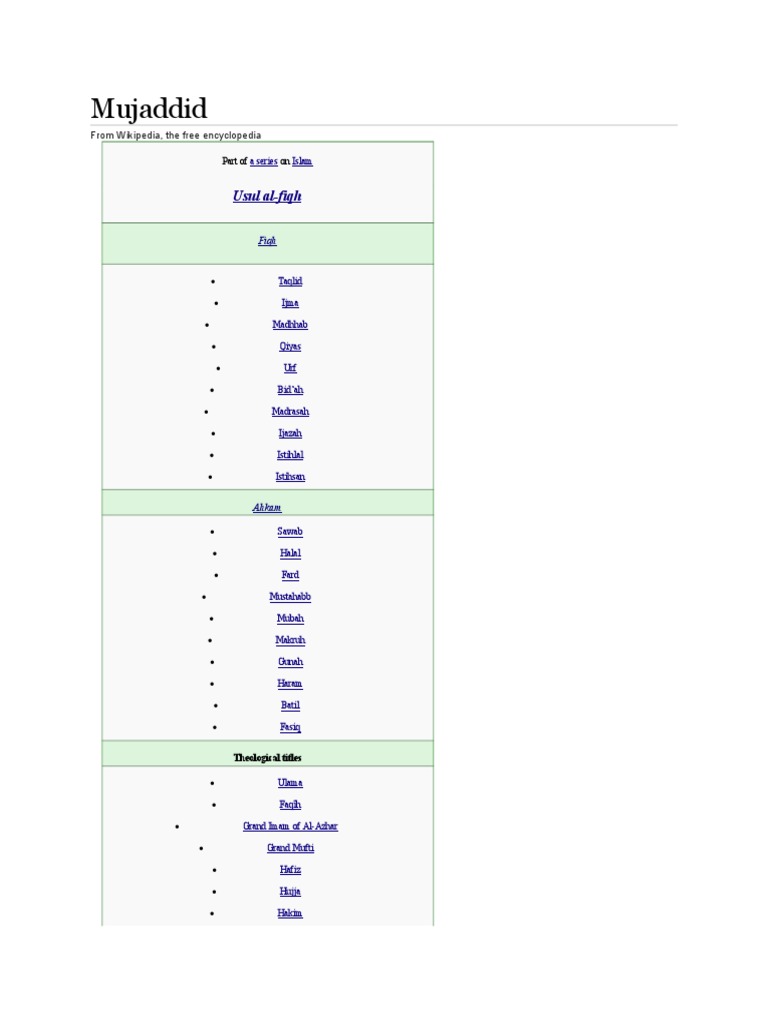Image resolution: width=768 pixels, height=1024 pixels.
Task: Select the Qiyas link
Action: [x=290, y=347]
